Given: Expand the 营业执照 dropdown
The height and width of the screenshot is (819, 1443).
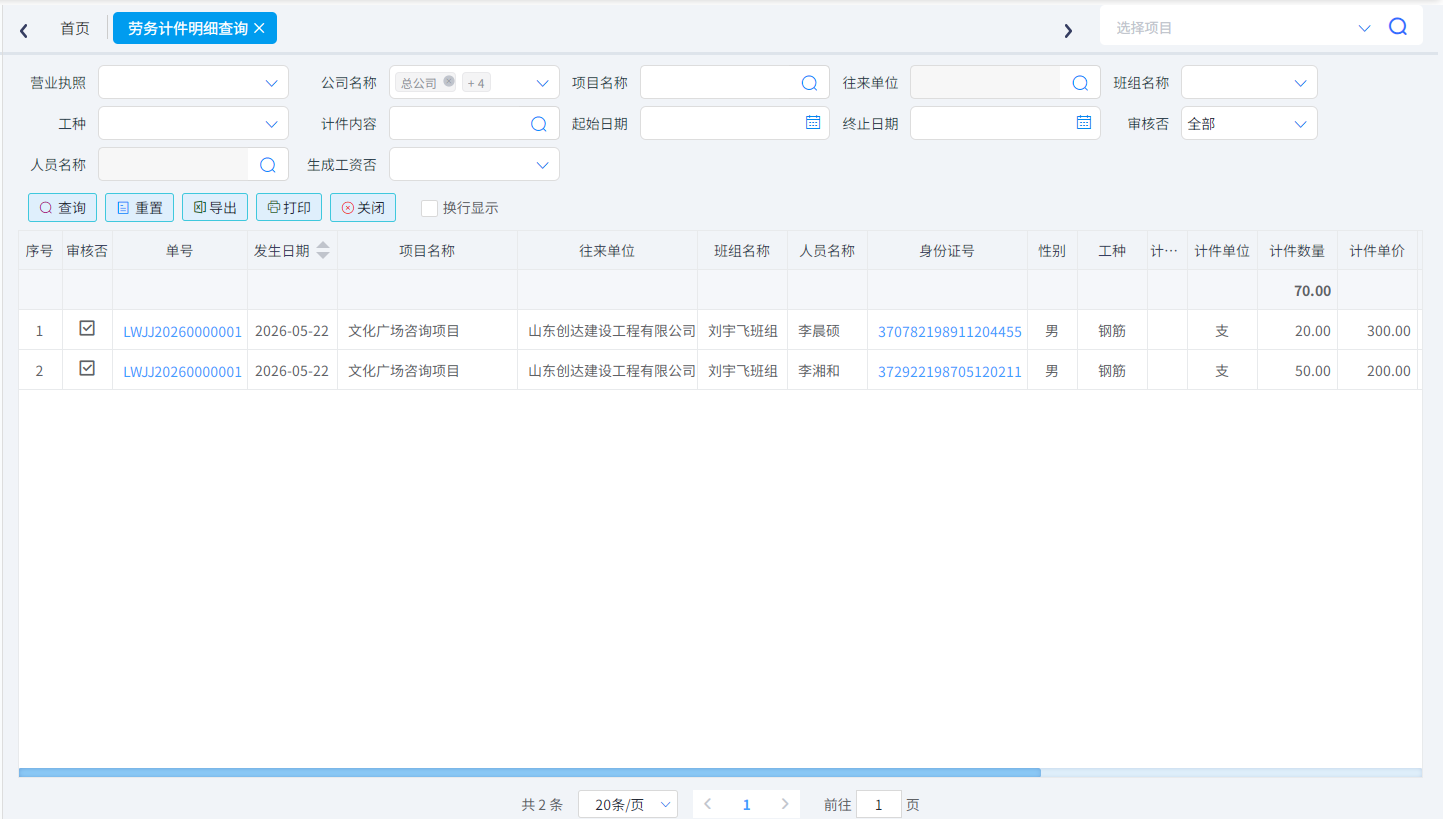Looking at the screenshot, I should tap(193, 83).
